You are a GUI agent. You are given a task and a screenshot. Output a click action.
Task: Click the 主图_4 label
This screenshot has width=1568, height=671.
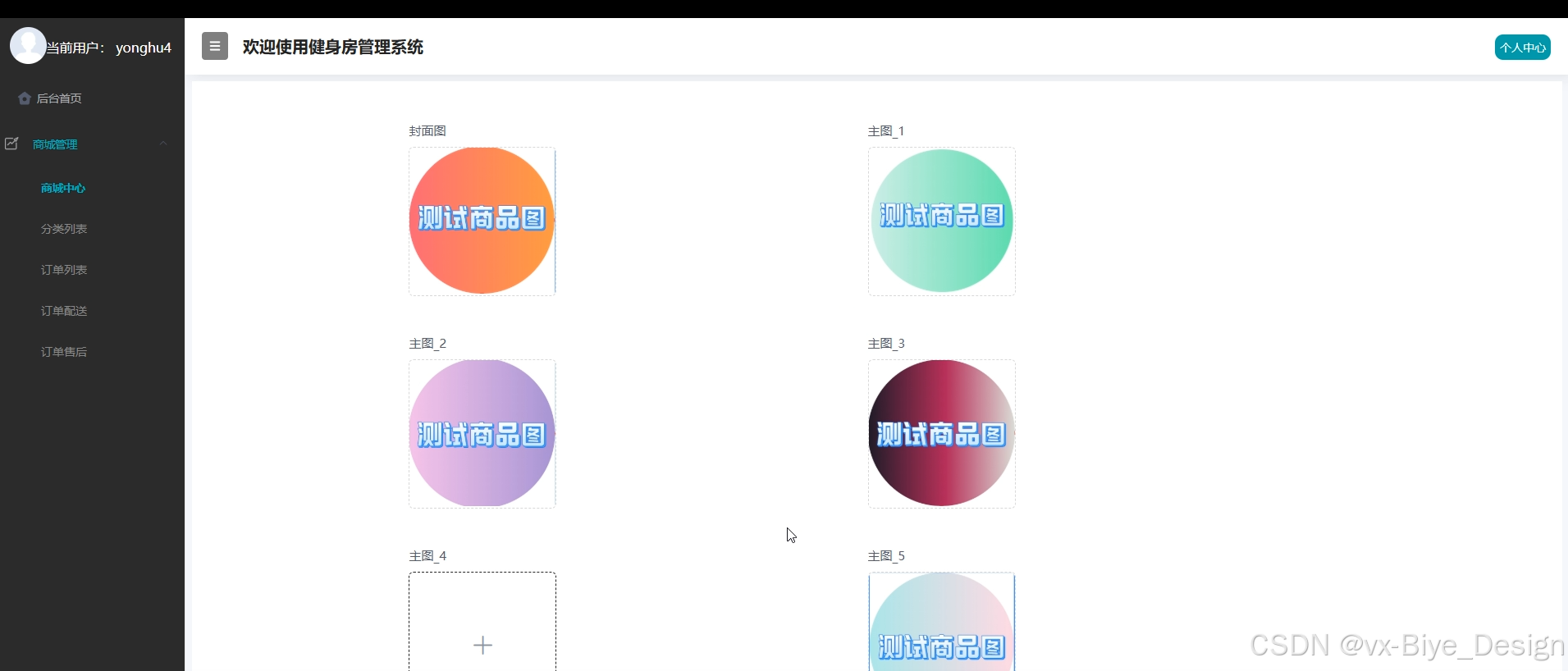(427, 556)
